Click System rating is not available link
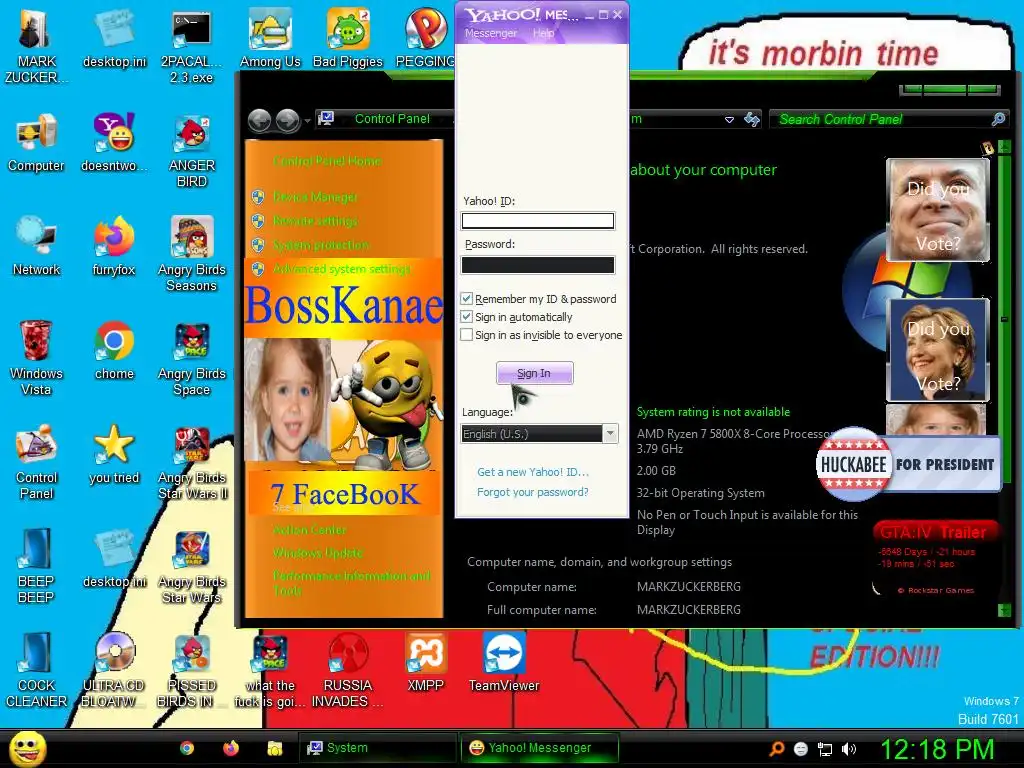 click(713, 412)
